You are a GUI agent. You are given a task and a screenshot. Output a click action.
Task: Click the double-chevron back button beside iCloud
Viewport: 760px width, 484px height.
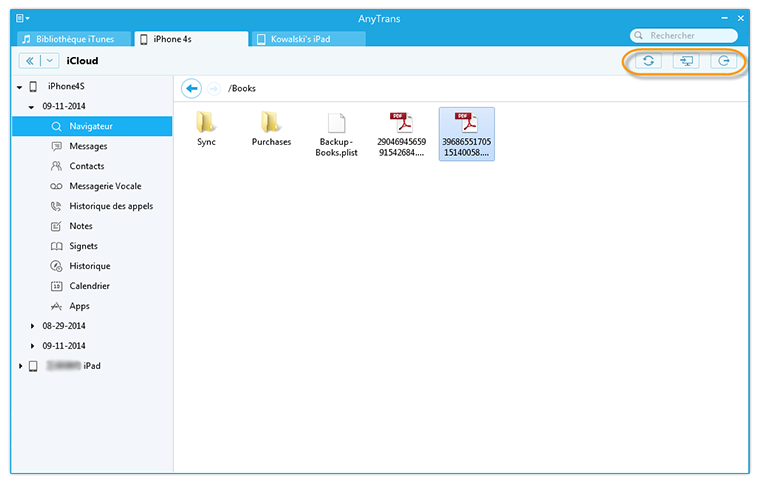coord(30,61)
